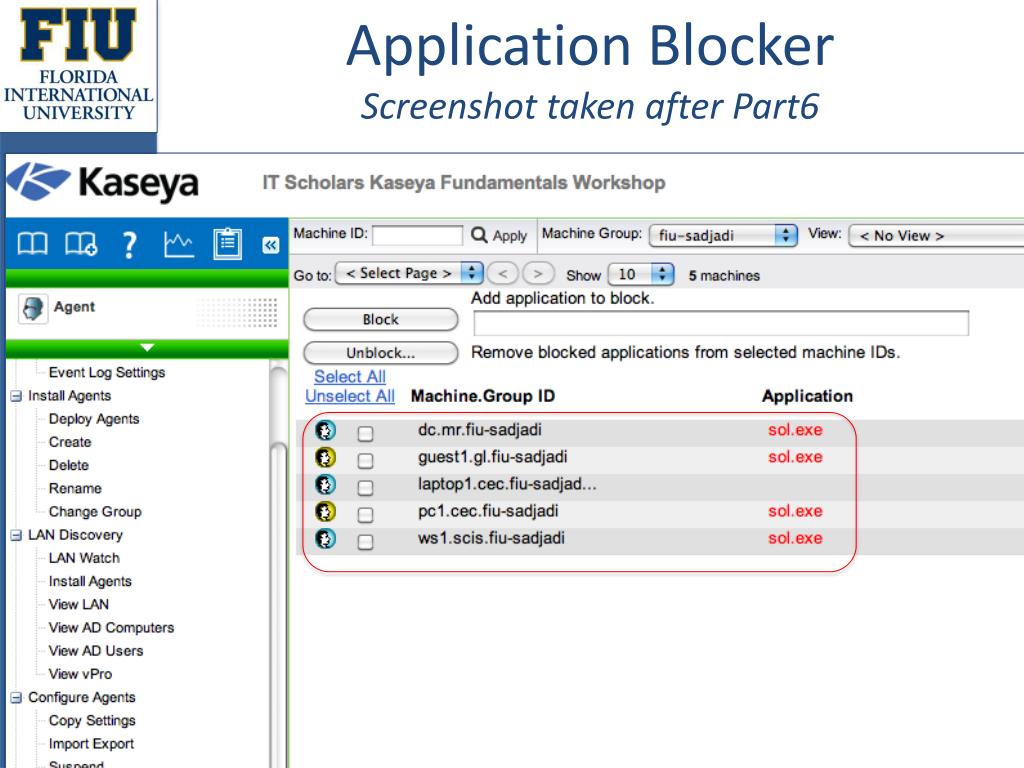Click machine name guest1.gl.fiu-sadjadi
Screen dimensions: 1024x768
point(492,457)
